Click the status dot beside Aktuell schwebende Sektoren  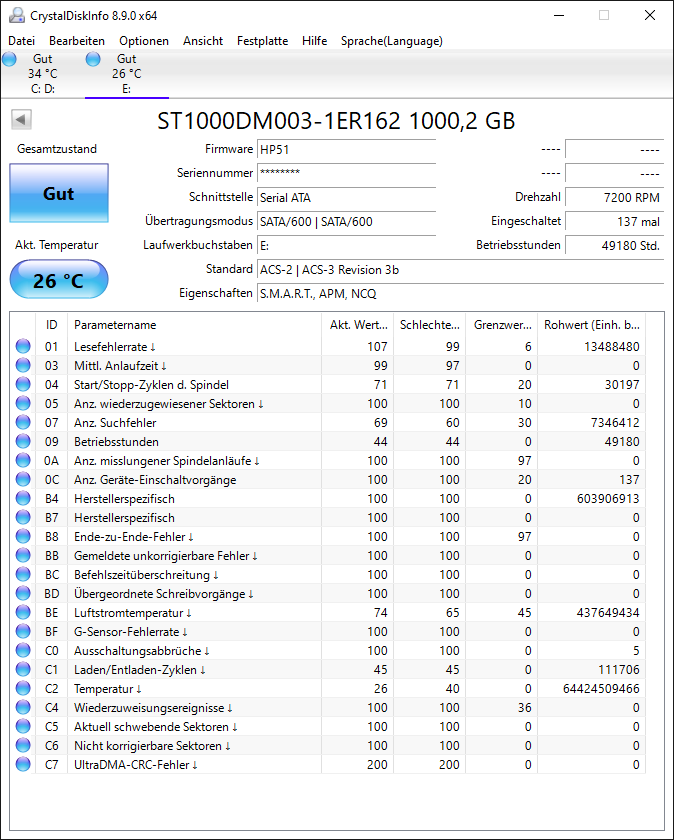[x=22, y=727]
